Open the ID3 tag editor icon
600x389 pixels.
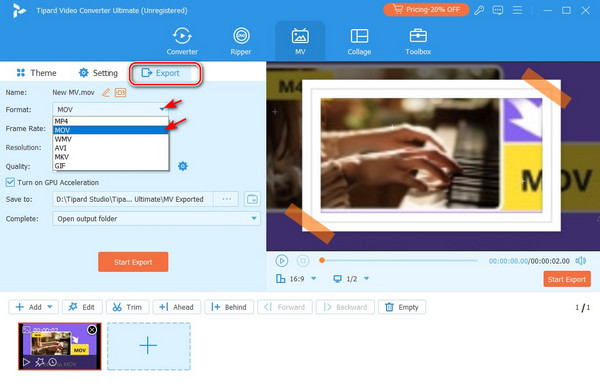(x=121, y=93)
